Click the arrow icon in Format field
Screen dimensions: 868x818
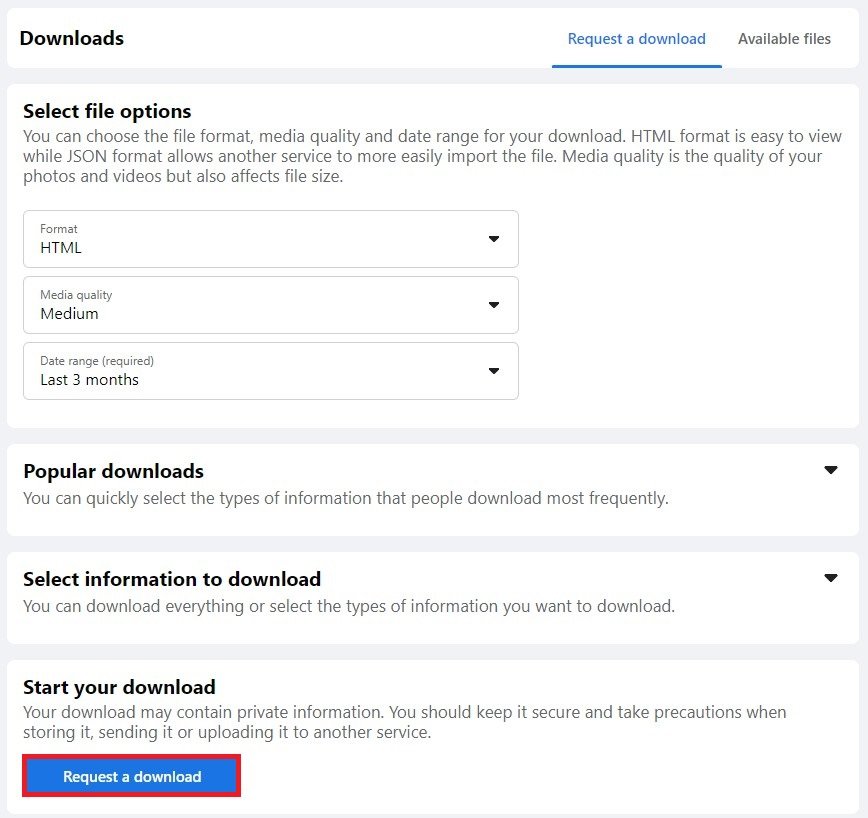[x=493, y=239]
